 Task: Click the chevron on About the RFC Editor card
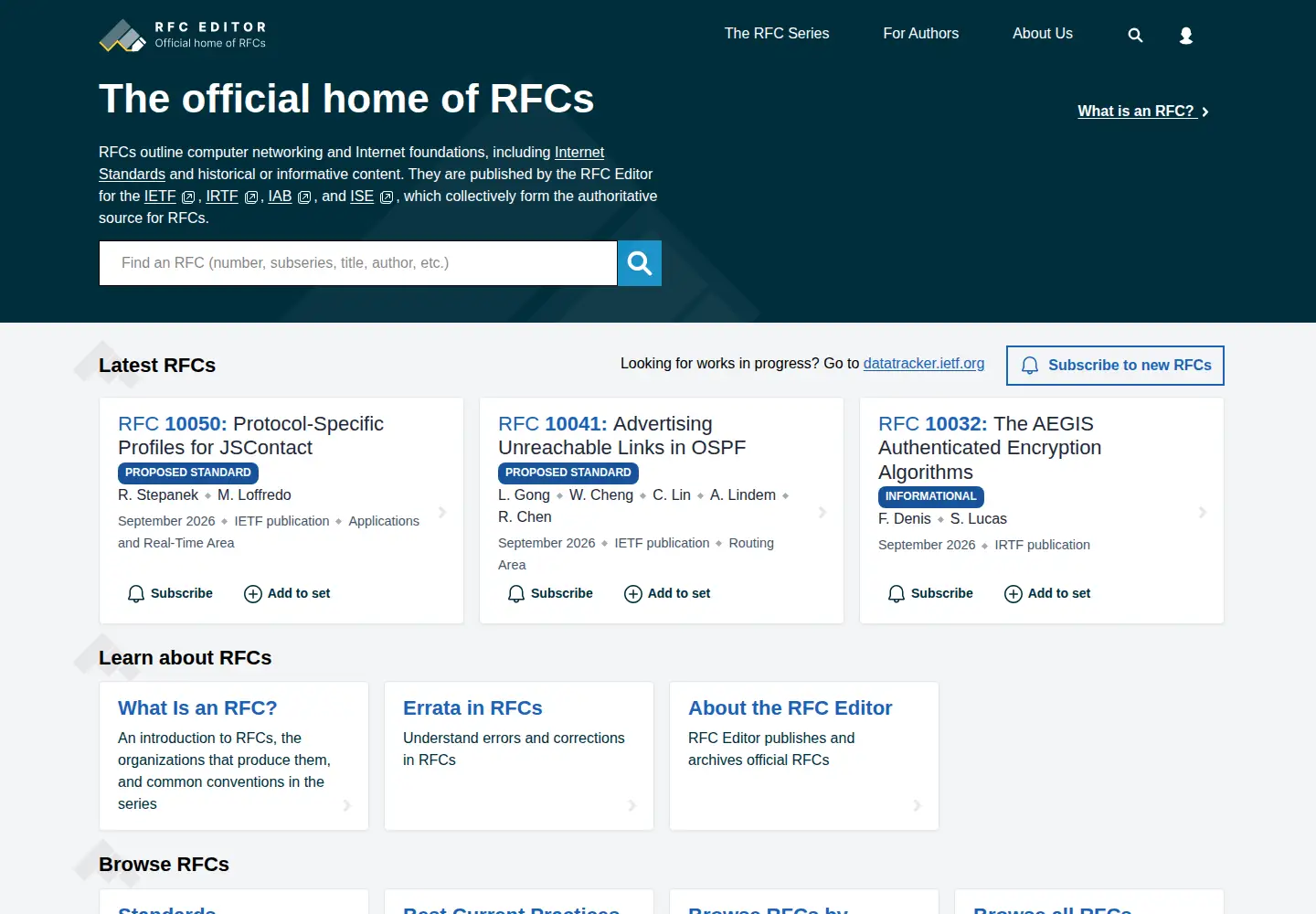(x=918, y=805)
